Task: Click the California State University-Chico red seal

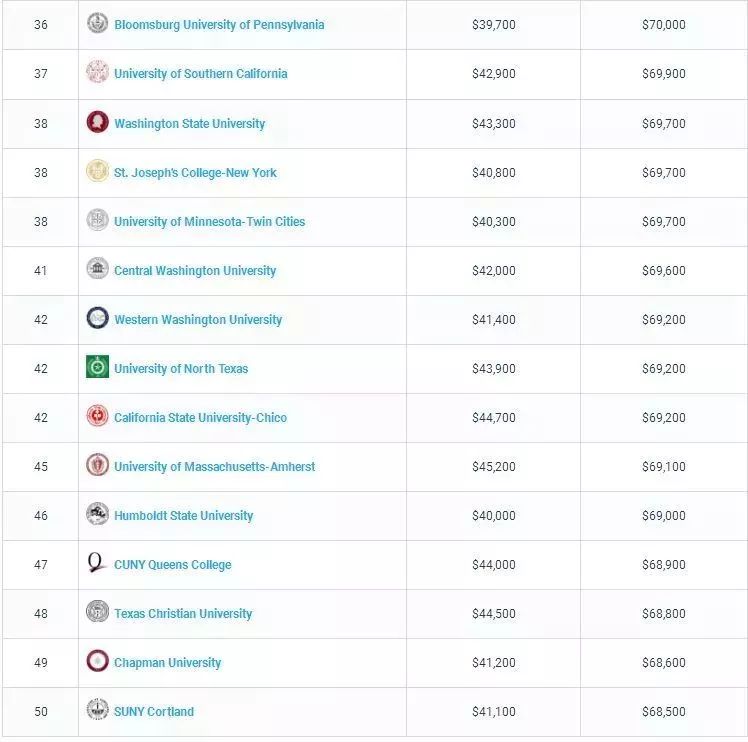Action: [x=97, y=416]
